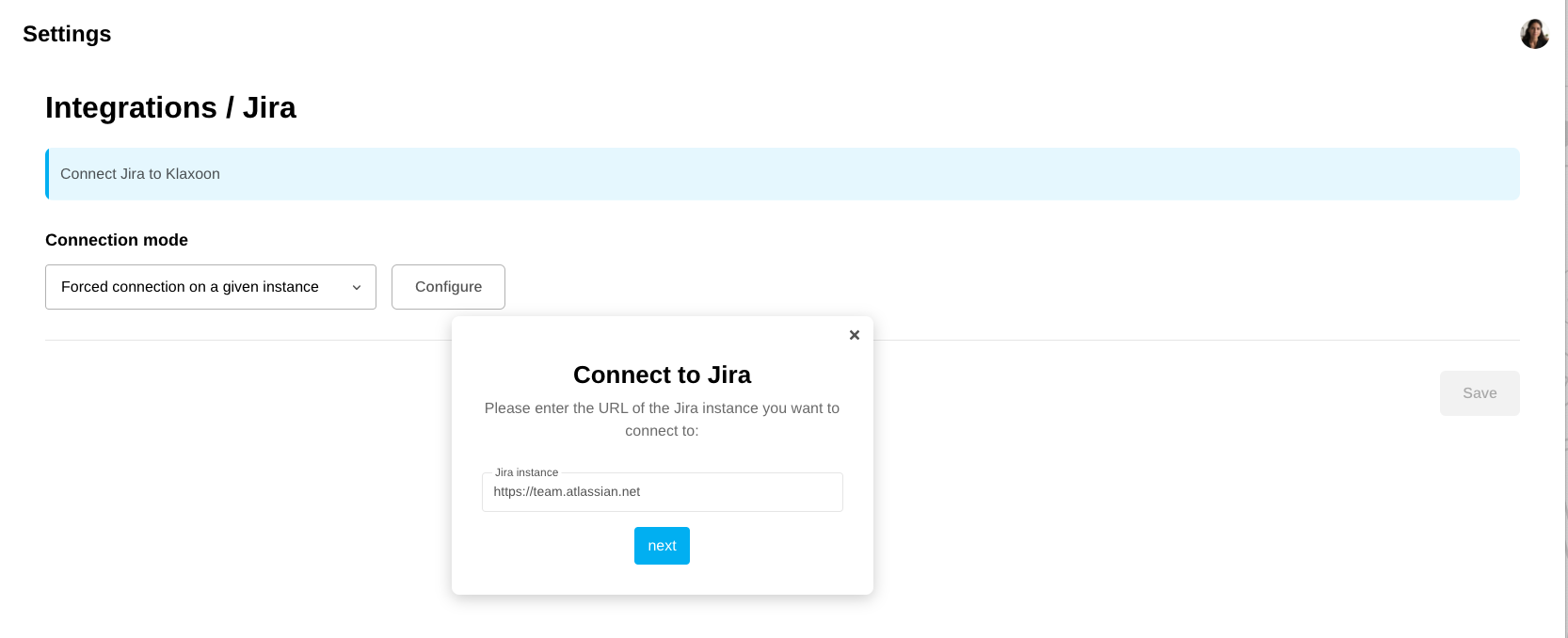The image size is (1568, 638).
Task: Close the Connect to Jira dialog
Action: pos(855,335)
